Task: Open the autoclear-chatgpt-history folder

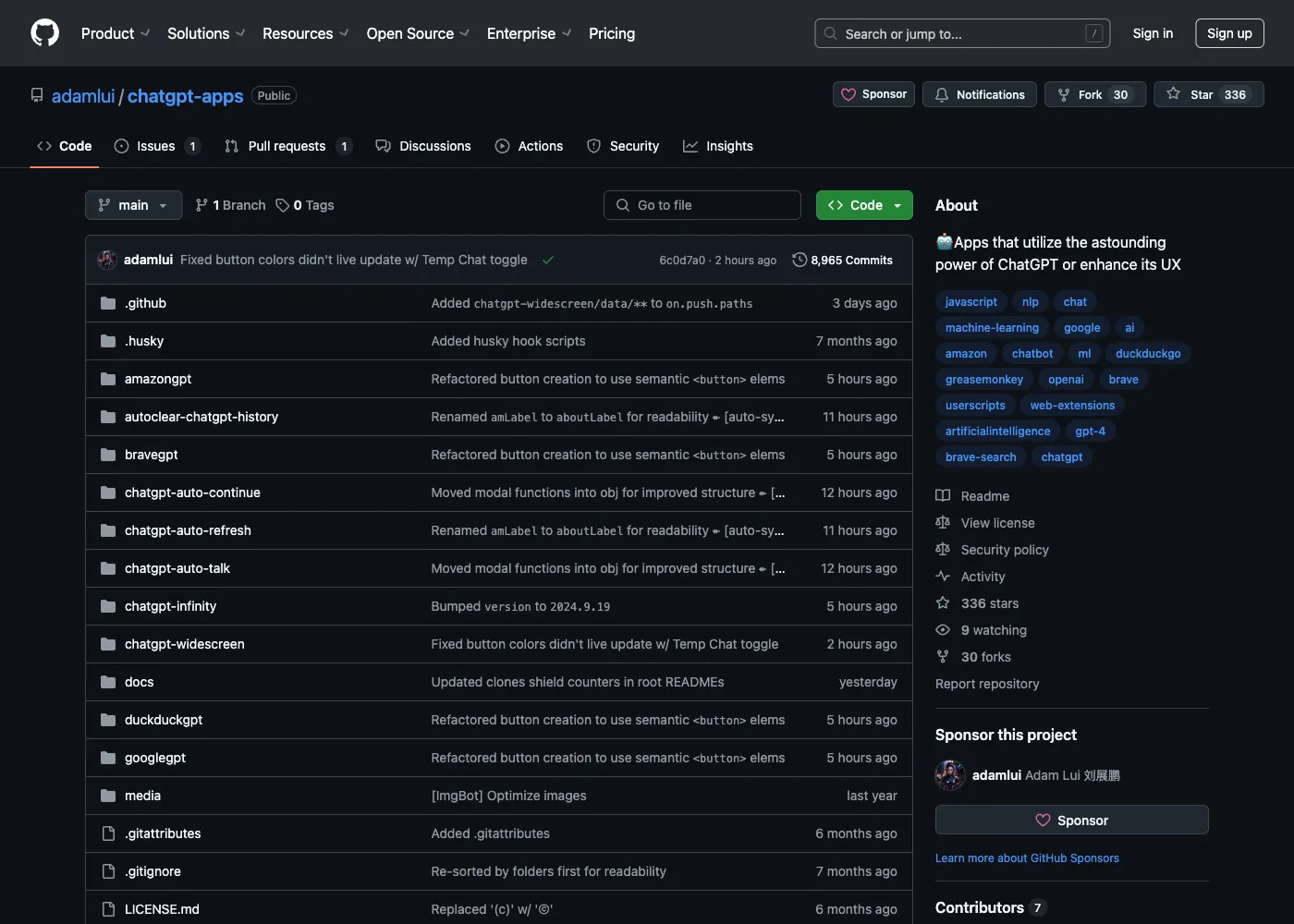Action: click(201, 417)
